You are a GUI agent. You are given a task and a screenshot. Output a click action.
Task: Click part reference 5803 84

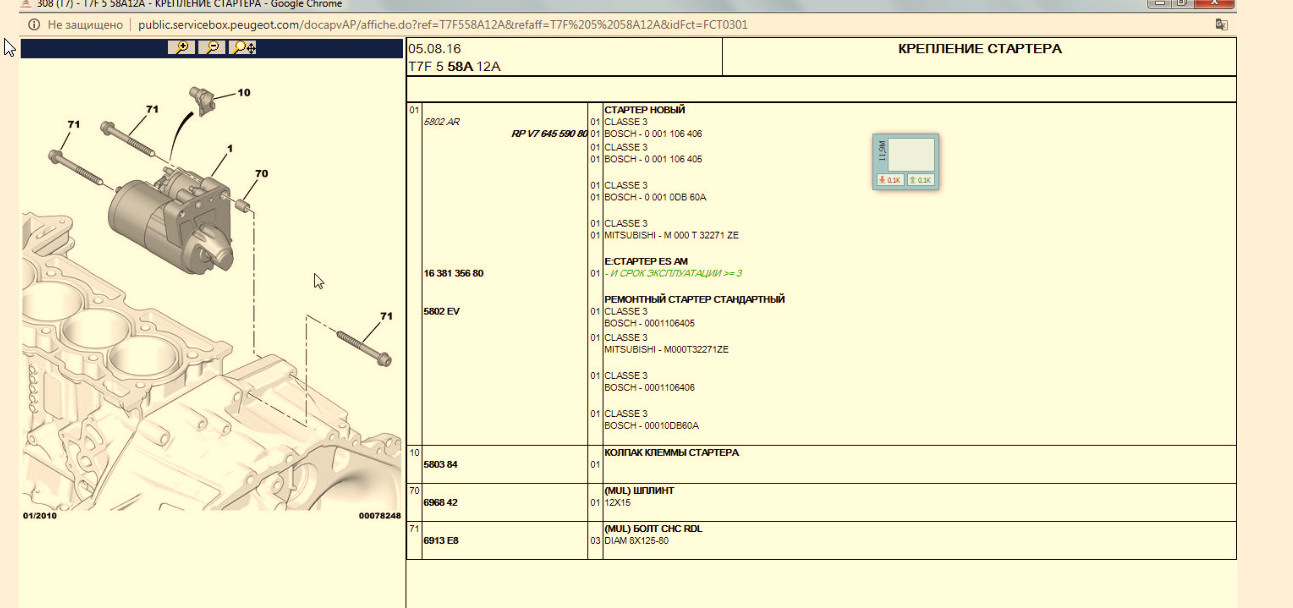pos(441,464)
